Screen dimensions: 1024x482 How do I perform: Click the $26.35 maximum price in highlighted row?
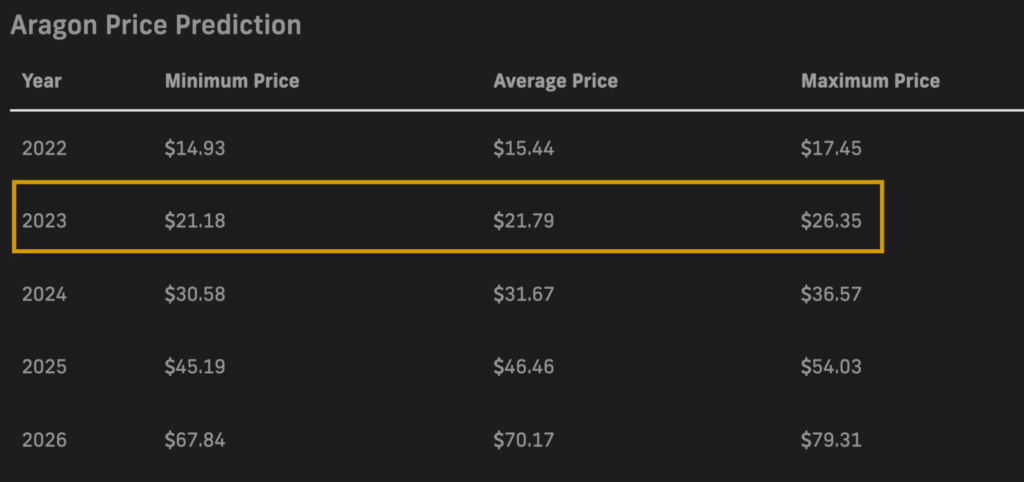tap(831, 221)
